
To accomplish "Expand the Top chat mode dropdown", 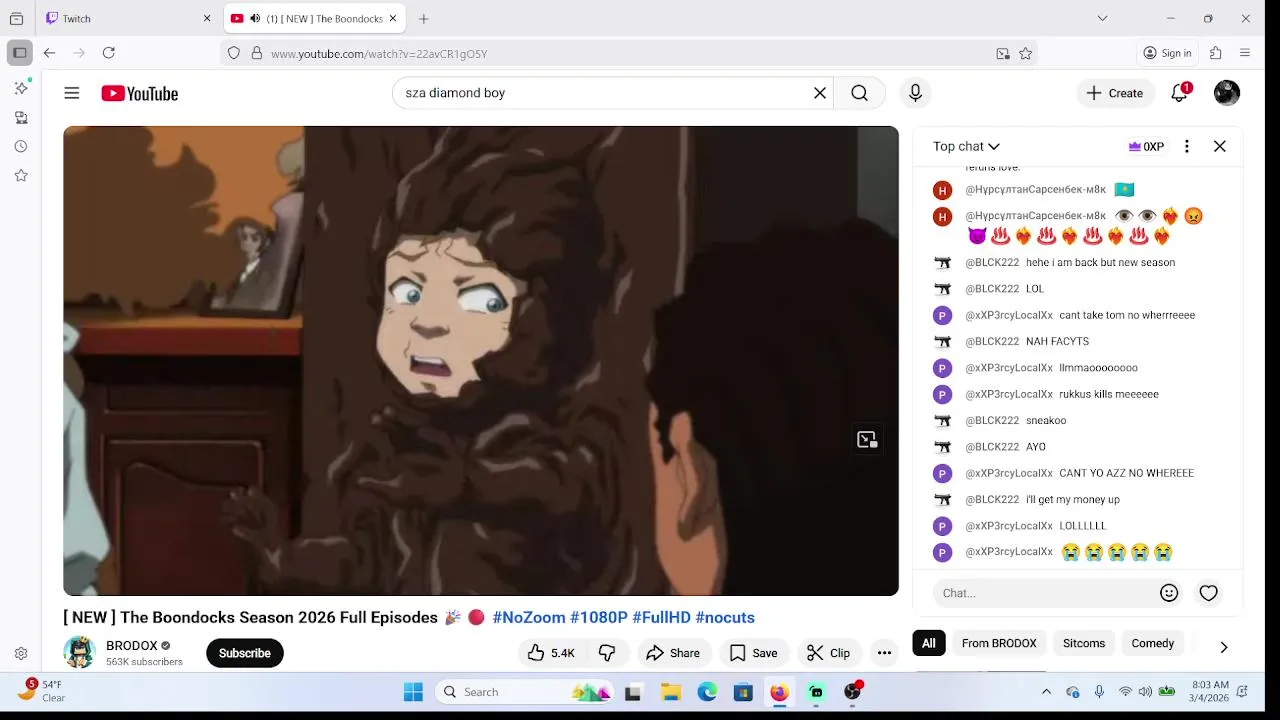I will 966,146.
